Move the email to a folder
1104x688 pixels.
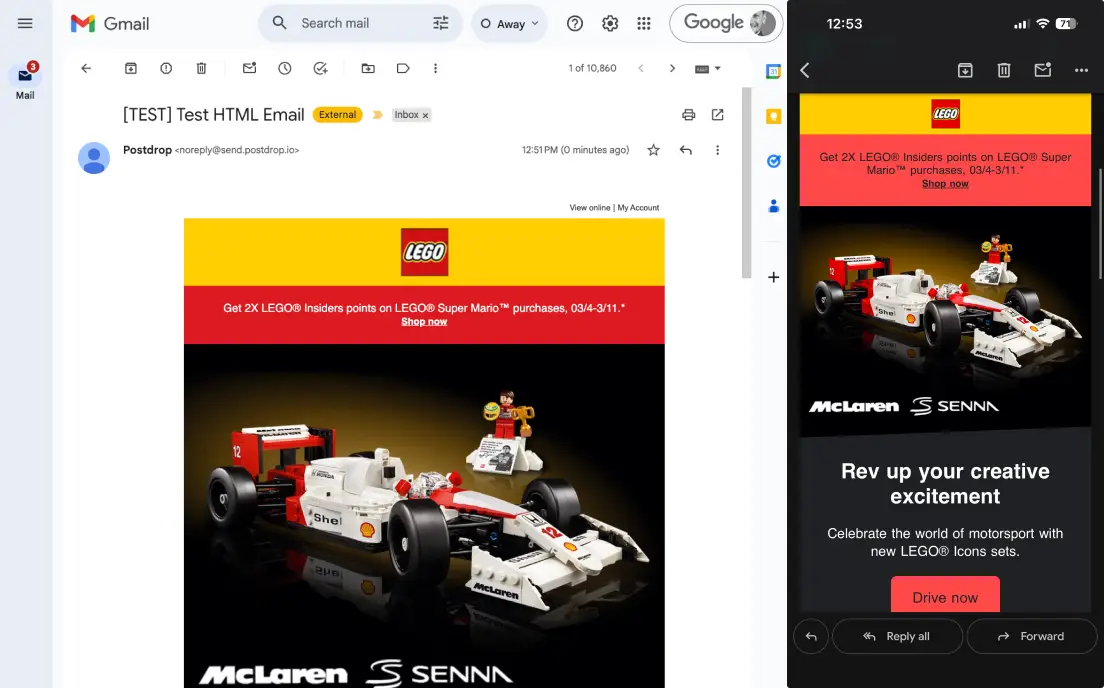coord(368,68)
